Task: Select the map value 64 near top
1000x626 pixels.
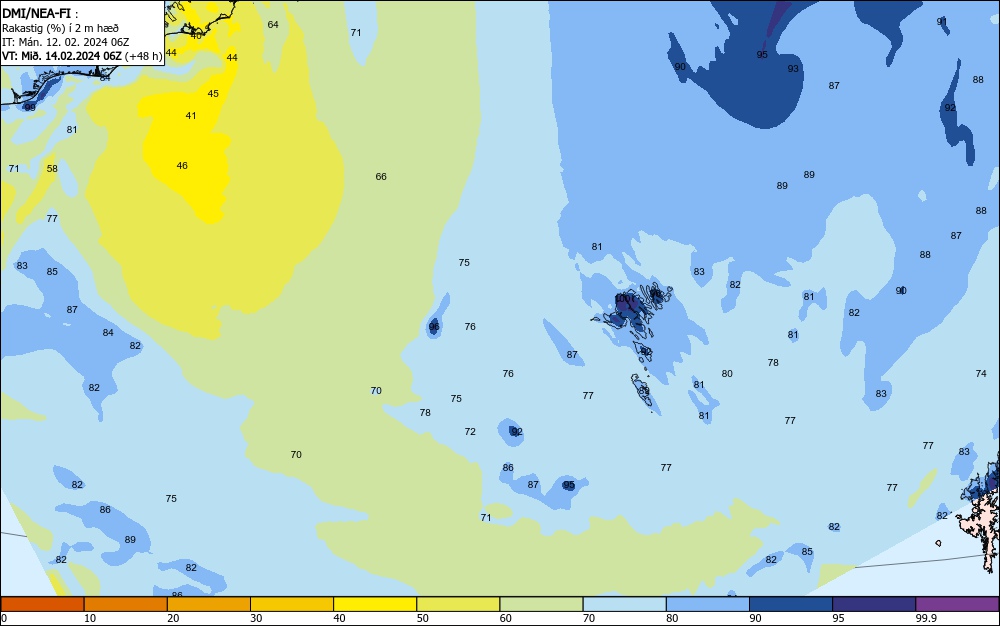Action: [x=273, y=25]
